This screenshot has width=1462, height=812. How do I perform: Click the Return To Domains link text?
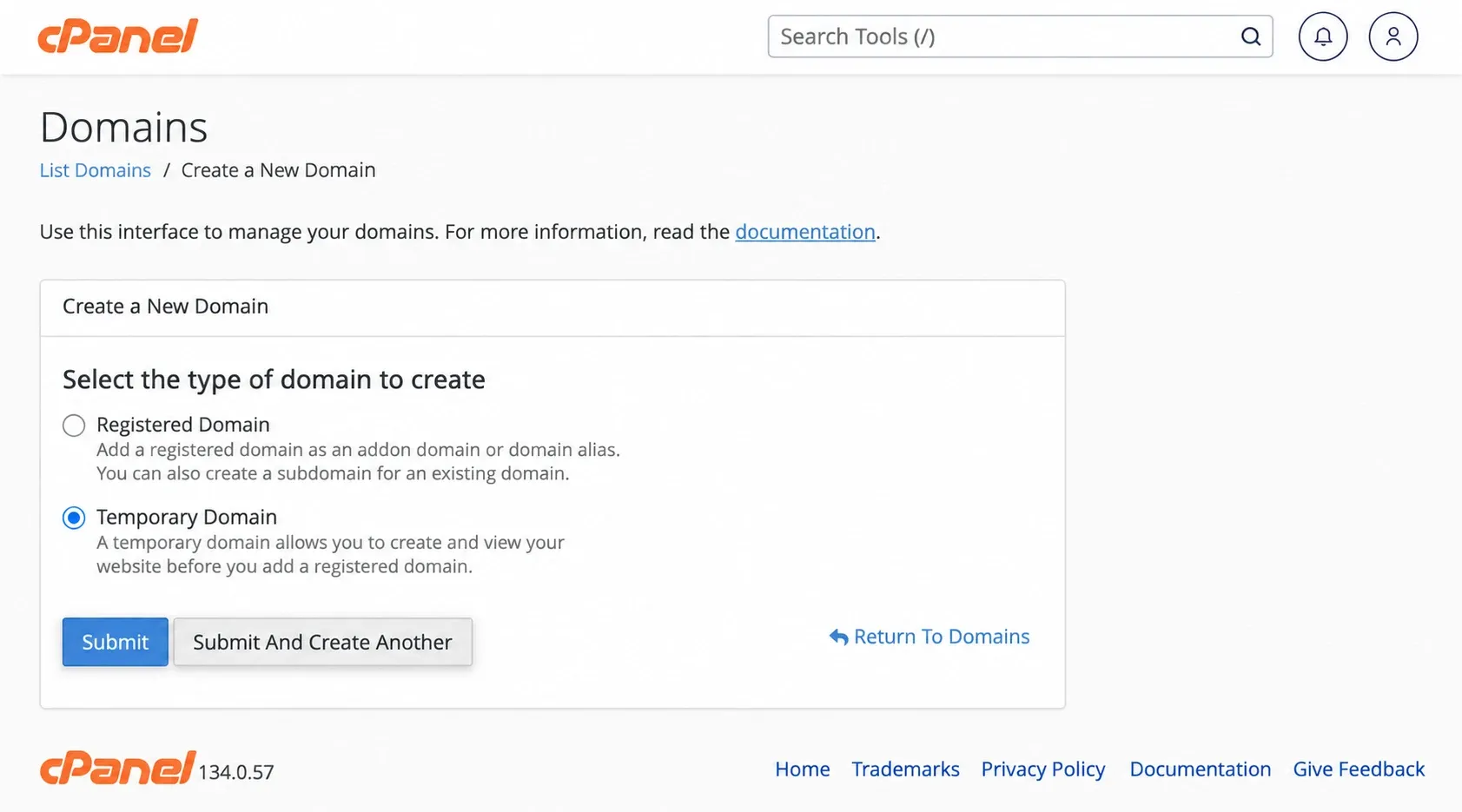click(942, 637)
